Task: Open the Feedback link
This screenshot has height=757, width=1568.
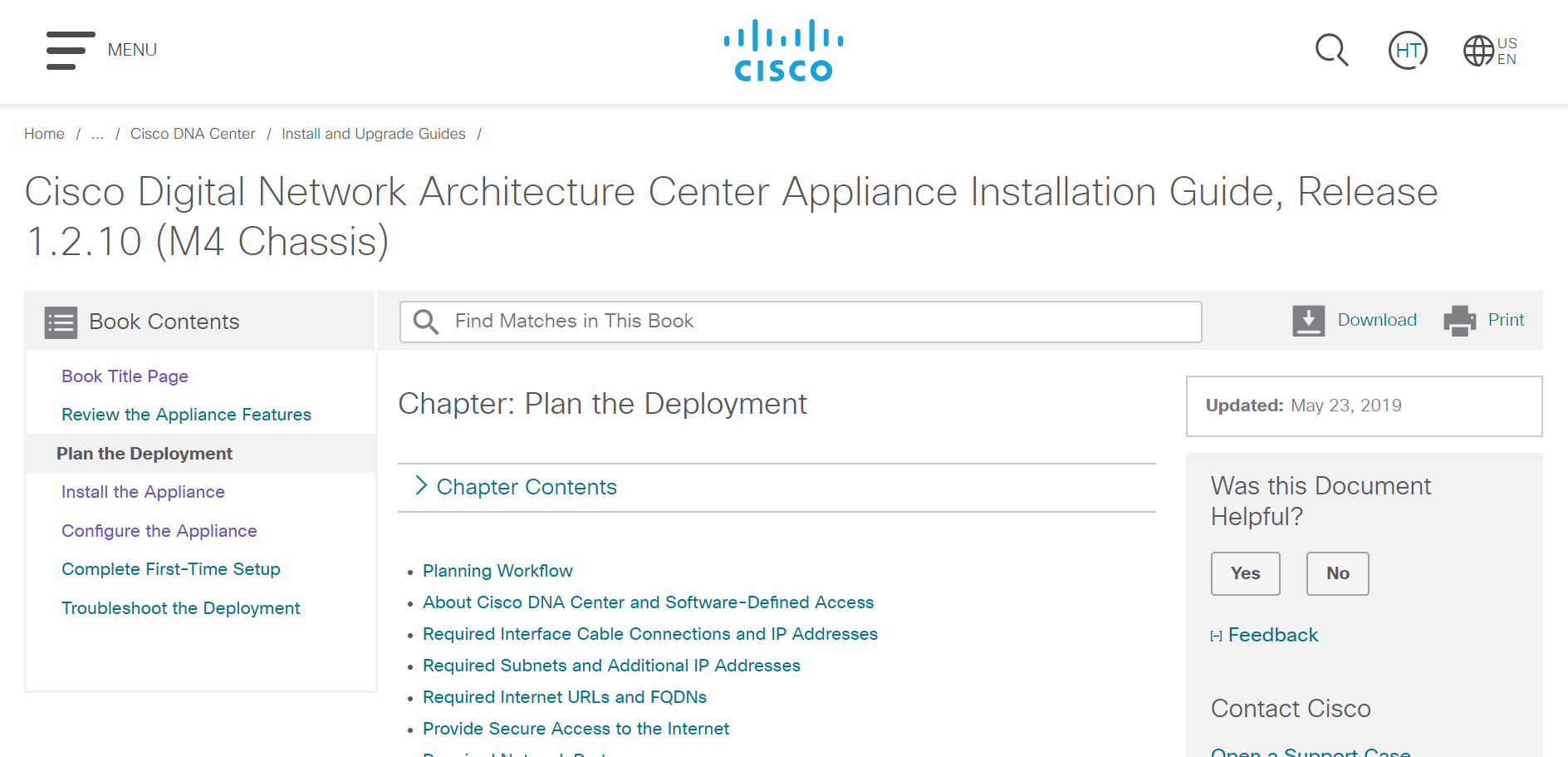Action: click(1273, 635)
